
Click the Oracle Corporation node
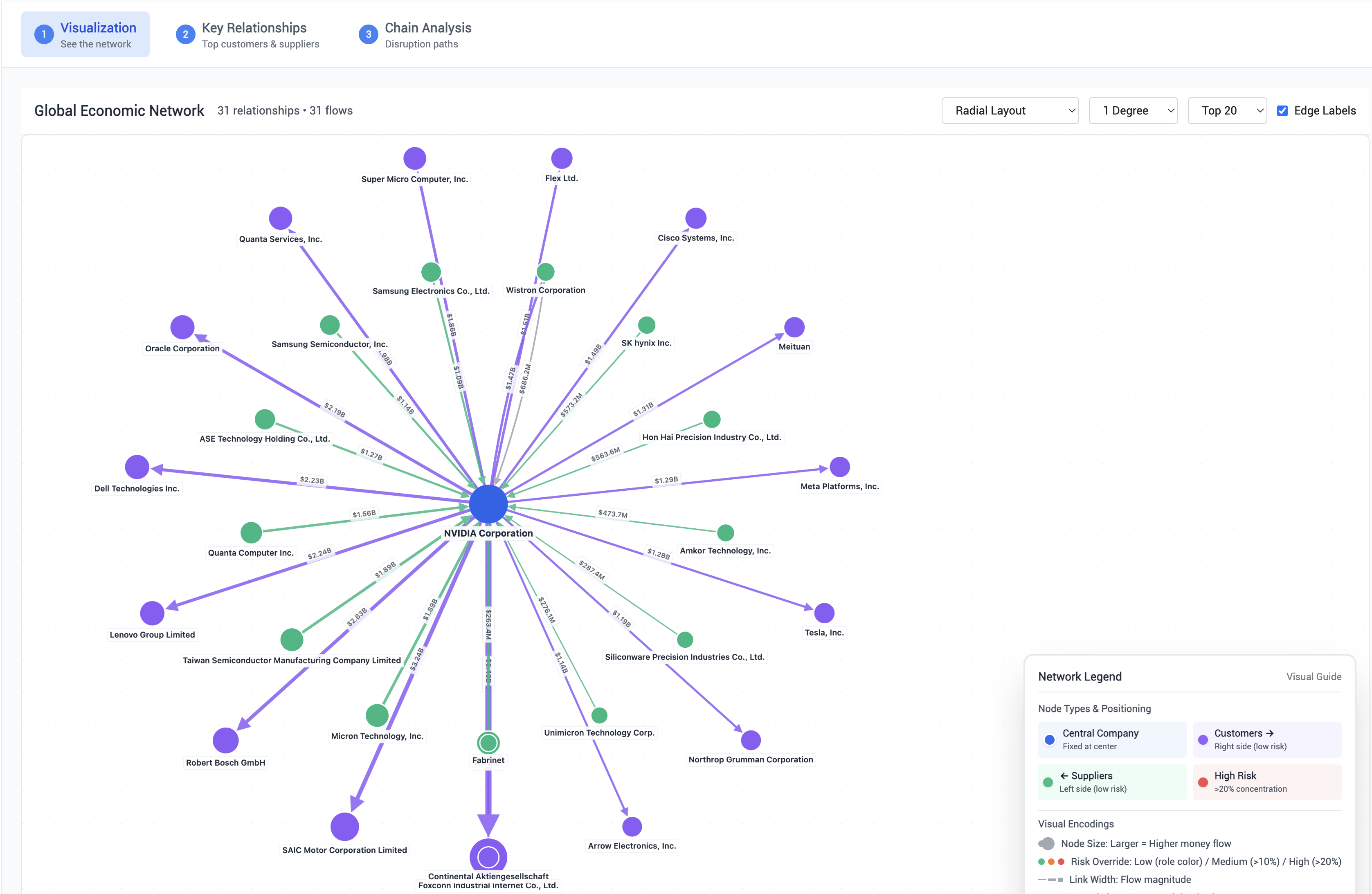pyautogui.click(x=182, y=328)
